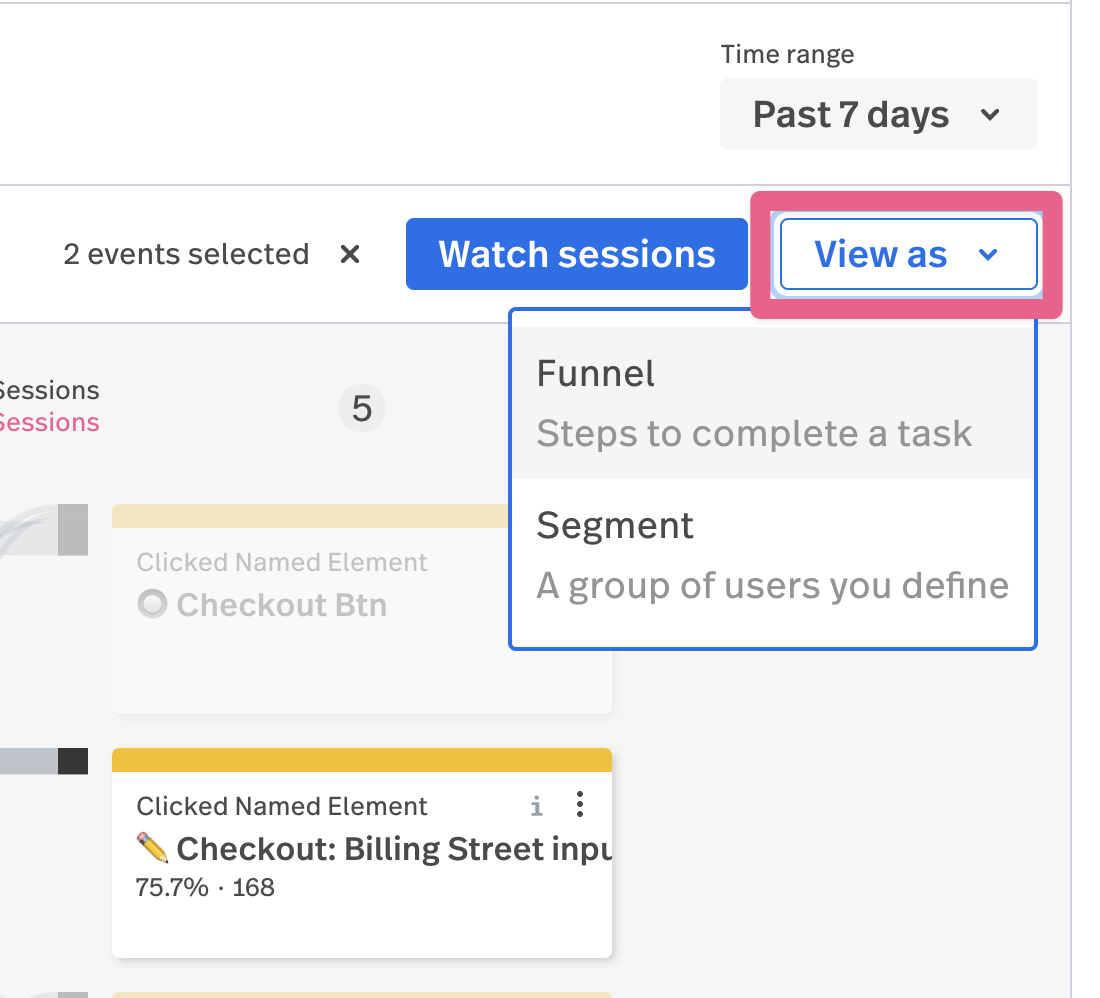Viewport: 1100px width, 998px height.
Task: Click the circle icon next to Checkout Btn
Action: point(152,605)
